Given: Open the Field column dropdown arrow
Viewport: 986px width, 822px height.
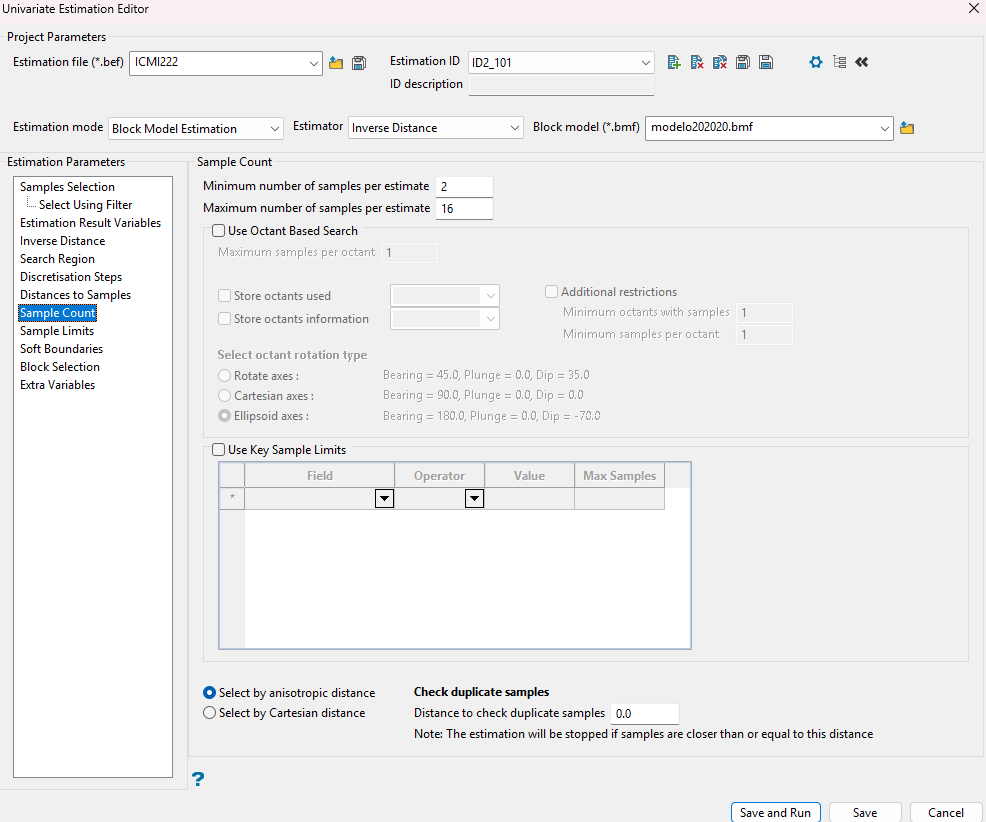Looking at the screenshot, I should coord(384,499).
